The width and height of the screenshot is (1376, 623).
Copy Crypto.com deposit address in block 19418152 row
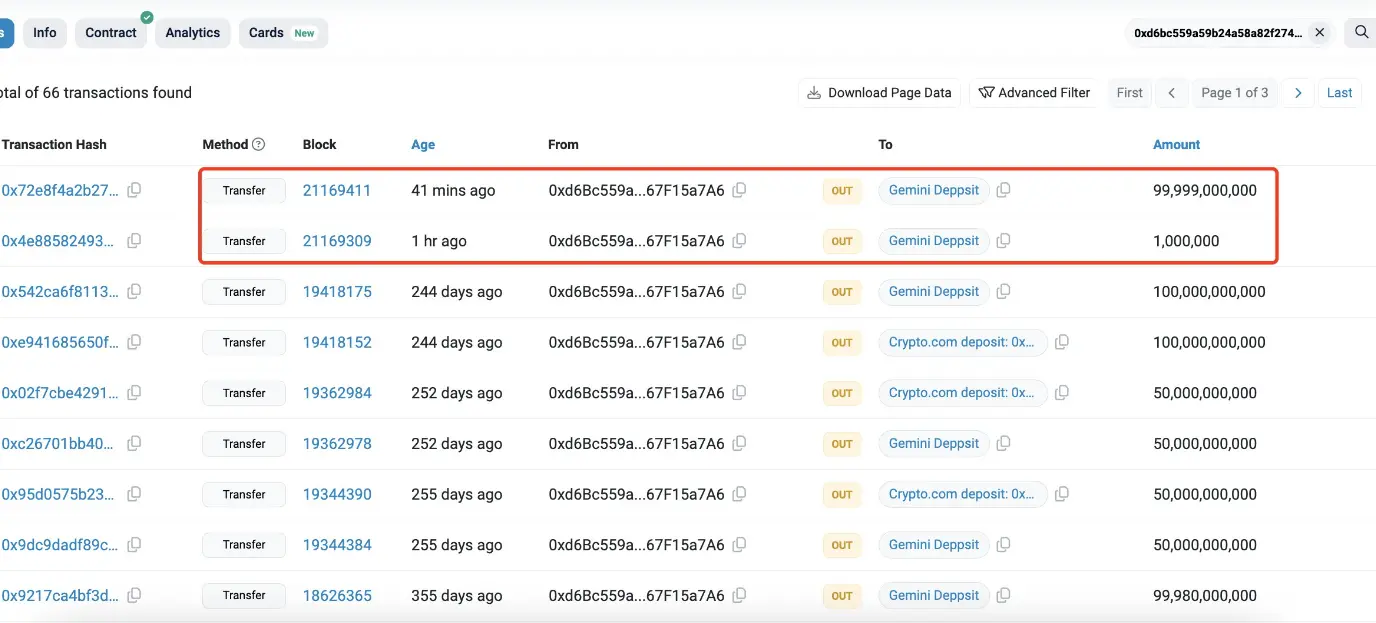tap(1062, 342)
